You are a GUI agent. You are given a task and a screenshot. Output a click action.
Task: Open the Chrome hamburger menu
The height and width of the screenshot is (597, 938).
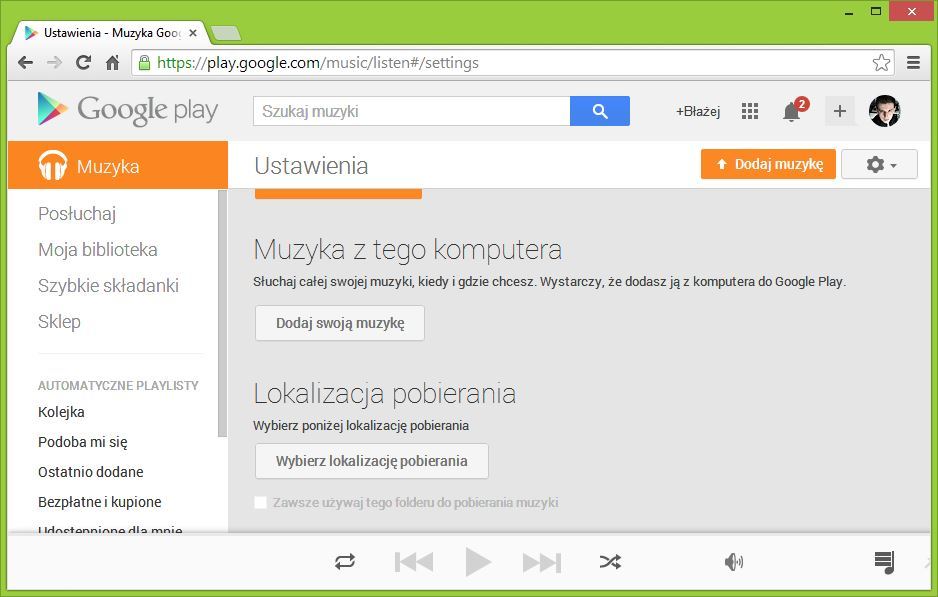point(913,62)
